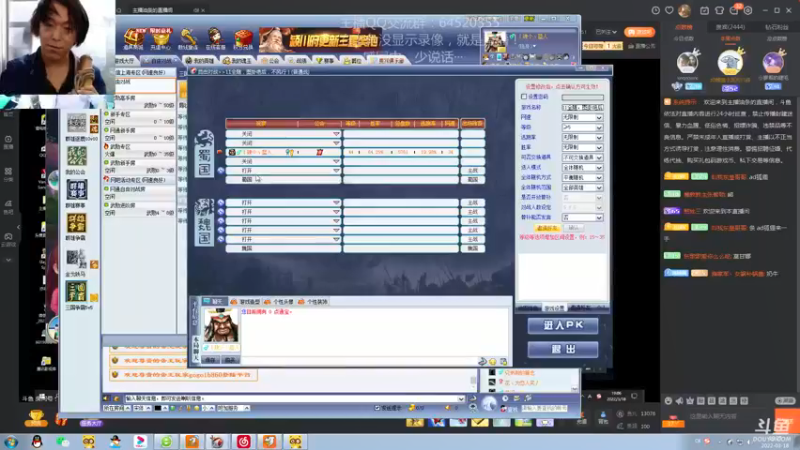This screenshot has width=800, height=450.
Task: Open the treasure chest icon in game toolbar
Action: pyautogui.click(x=133, y=39)
